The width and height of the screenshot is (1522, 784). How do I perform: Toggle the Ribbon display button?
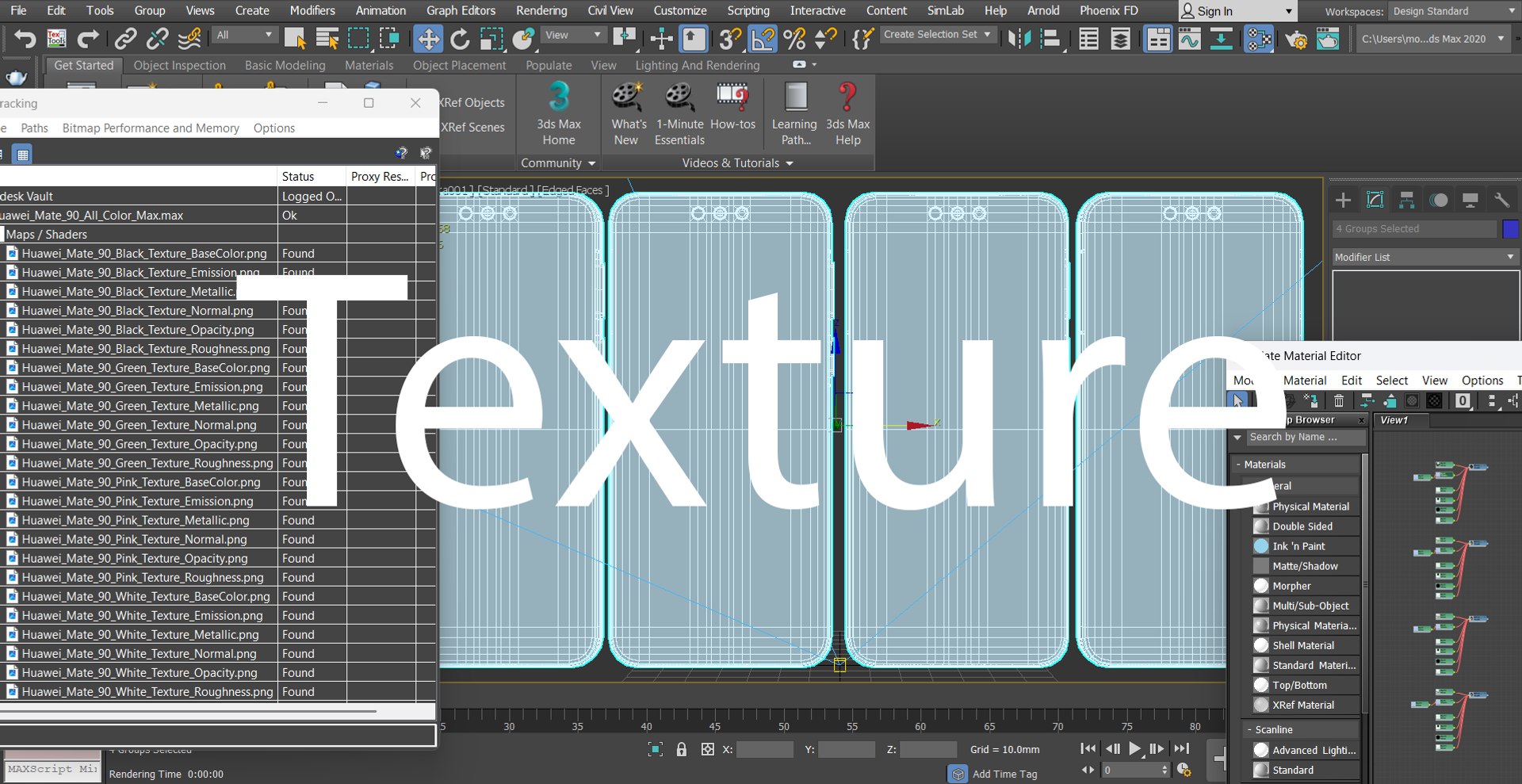pyautogui.click(x=1158, y=38)
